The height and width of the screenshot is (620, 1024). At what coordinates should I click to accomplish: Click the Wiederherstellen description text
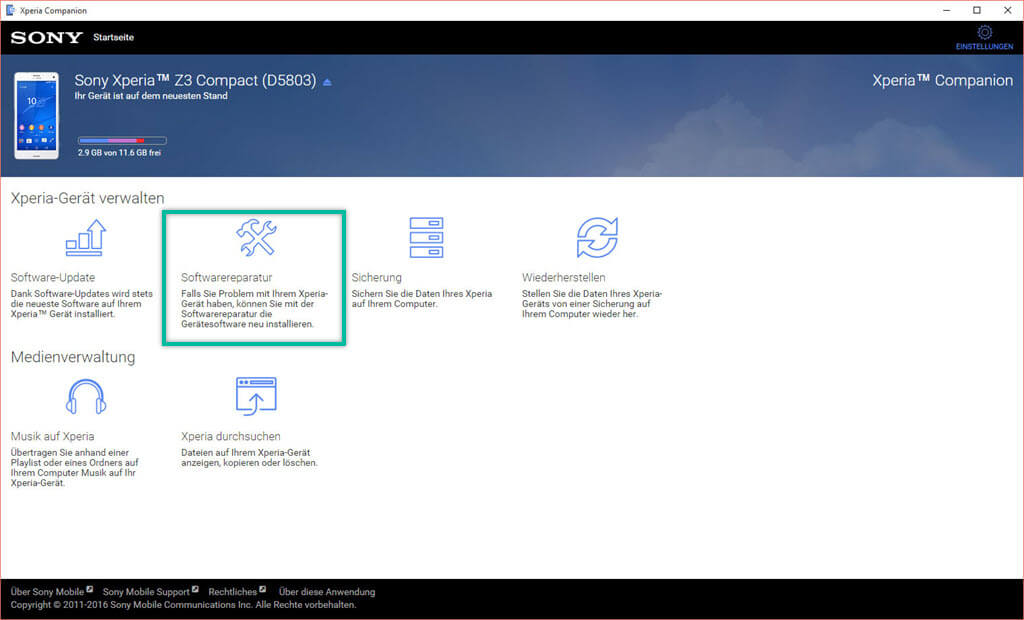click(x=592, y=304)
